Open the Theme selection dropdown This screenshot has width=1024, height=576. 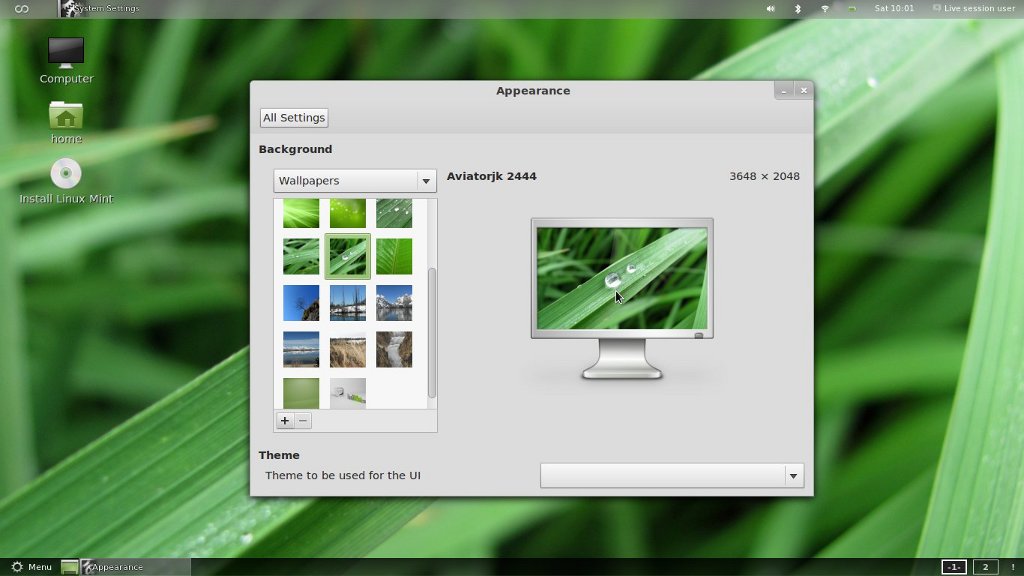(x=672, y=475)
